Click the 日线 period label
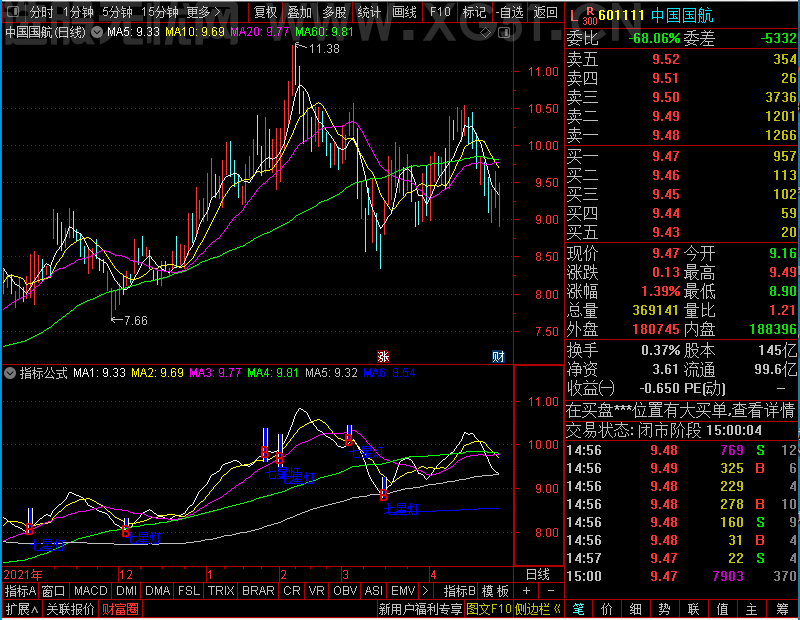 [537, 575]
